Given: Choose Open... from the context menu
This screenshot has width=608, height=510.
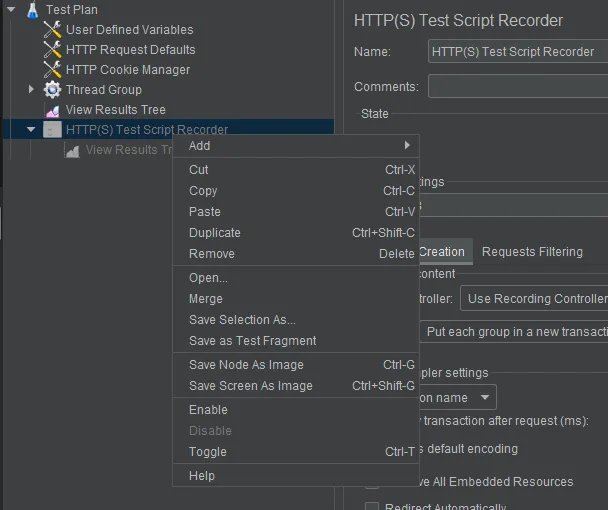Looking at the screenshot, I should [x=296, y=278].
